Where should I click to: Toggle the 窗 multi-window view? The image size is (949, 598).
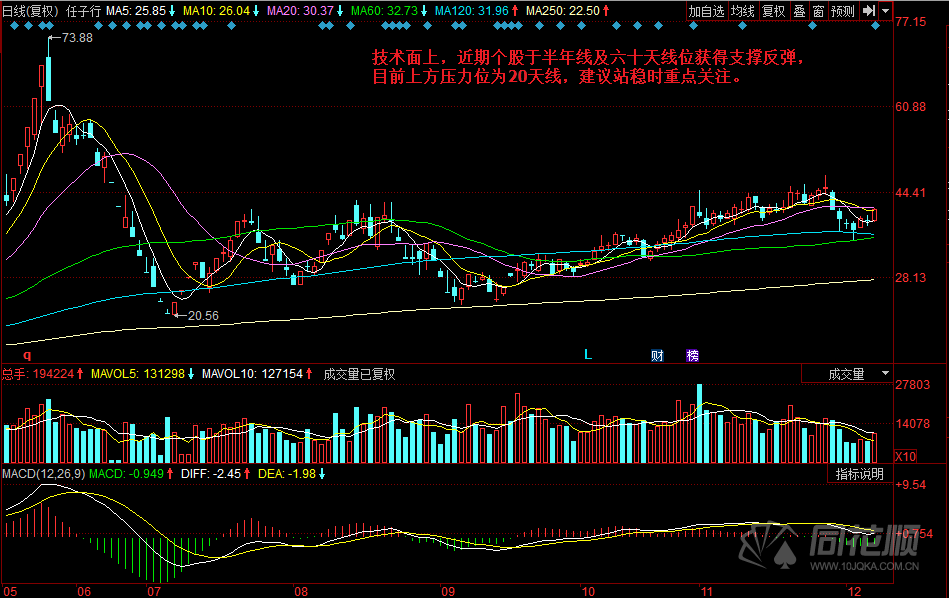point(818,11)
